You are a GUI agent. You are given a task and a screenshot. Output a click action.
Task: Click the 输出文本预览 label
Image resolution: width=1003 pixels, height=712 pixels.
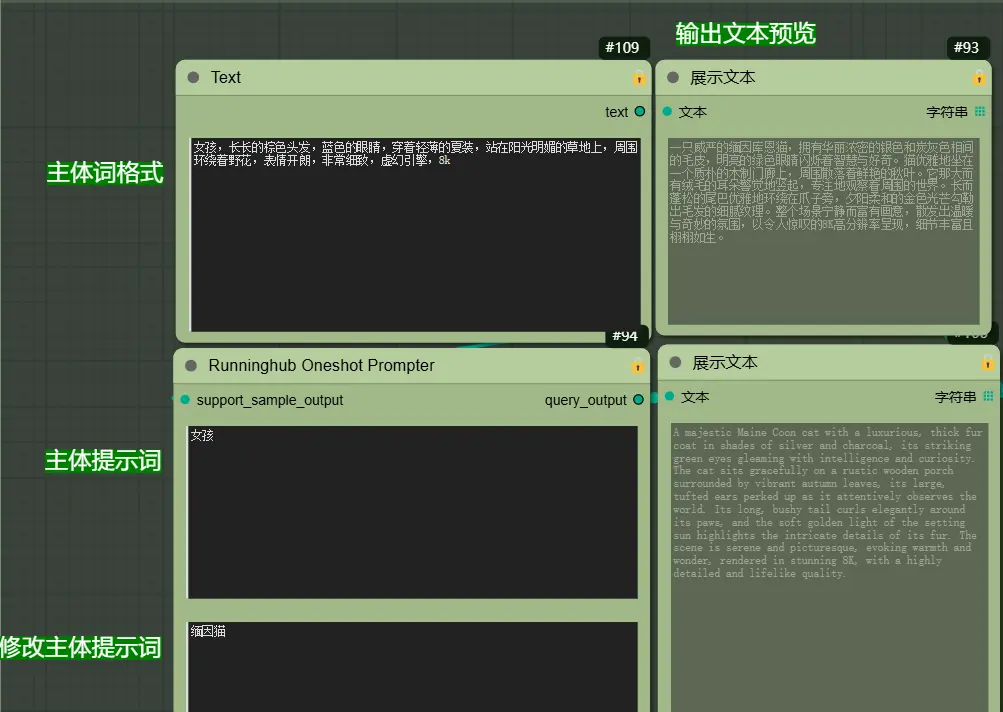[x=745, y=33]
